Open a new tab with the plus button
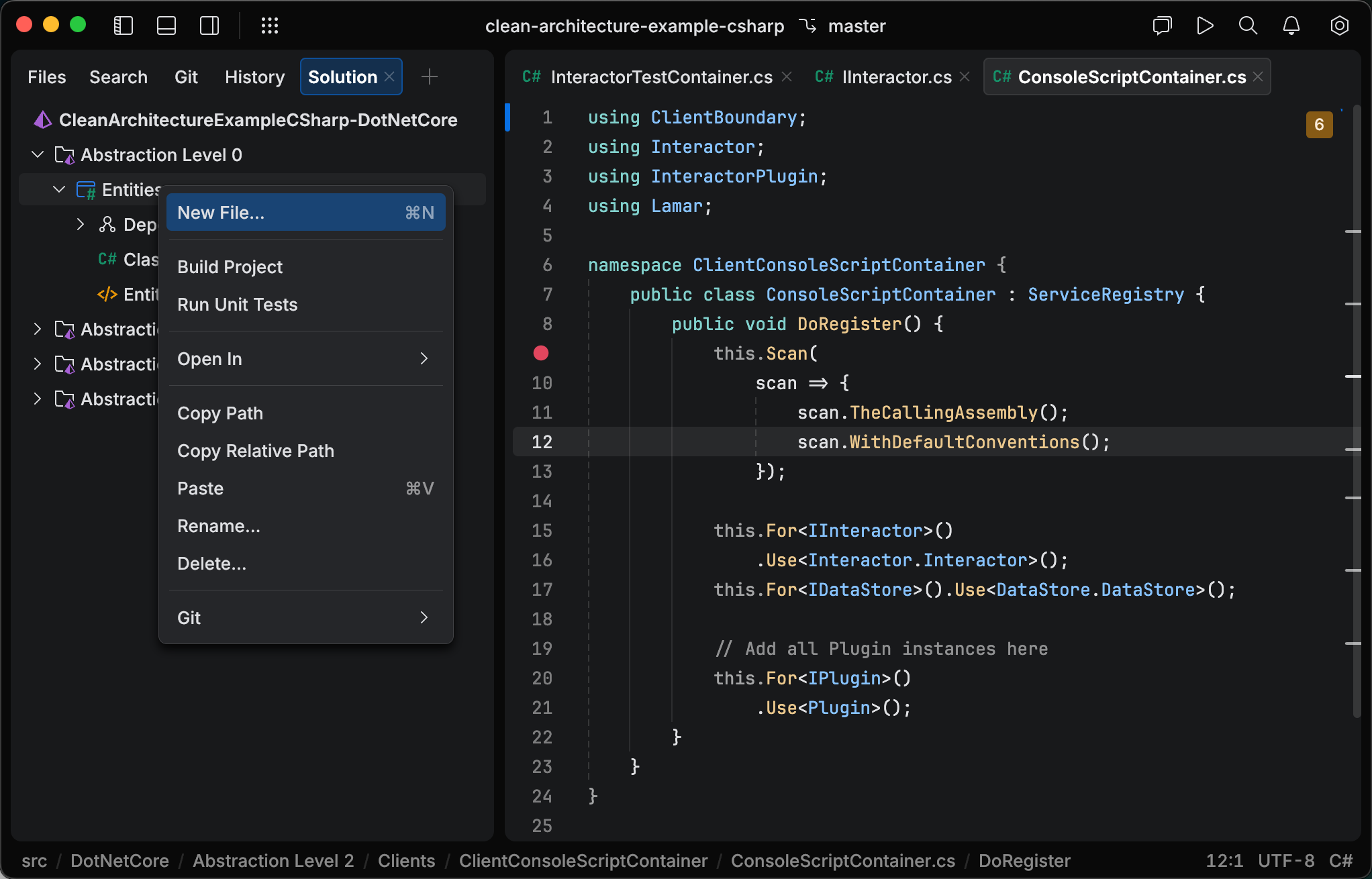1372x879 pixels. tap(430, 76)
